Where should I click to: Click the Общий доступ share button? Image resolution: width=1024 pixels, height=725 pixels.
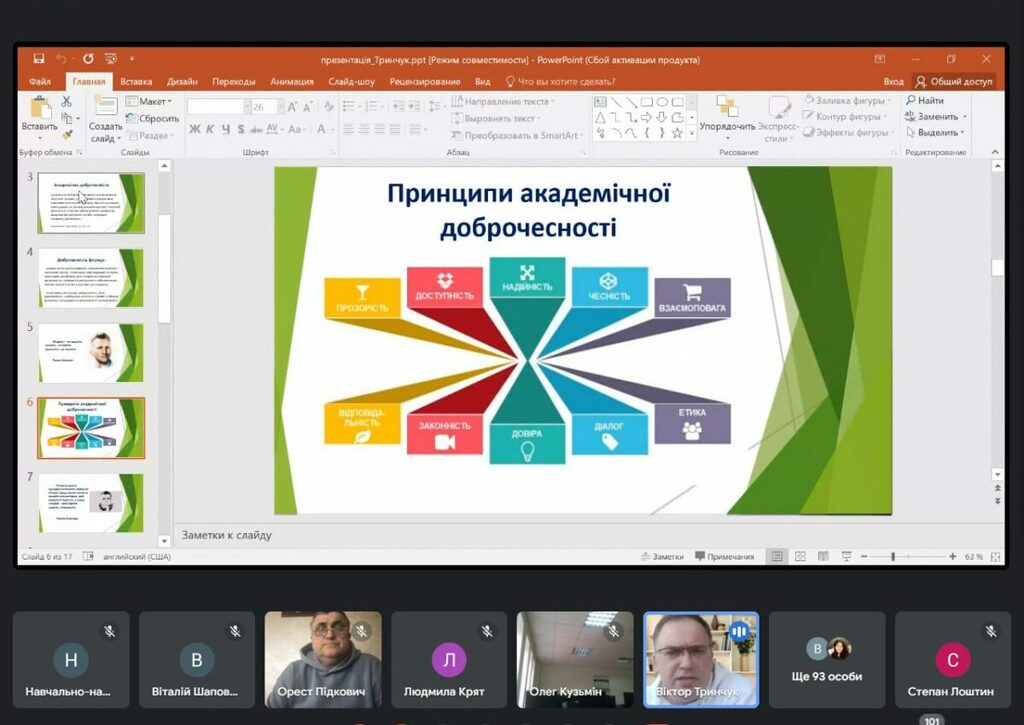tap(954, 81)
